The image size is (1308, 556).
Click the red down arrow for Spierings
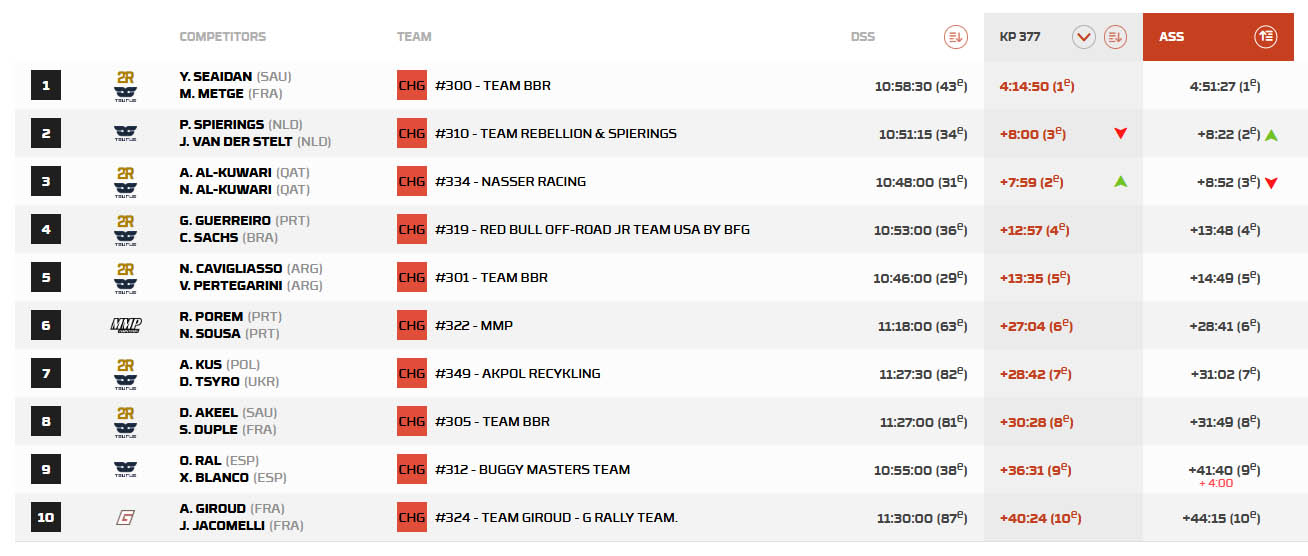1121,134
